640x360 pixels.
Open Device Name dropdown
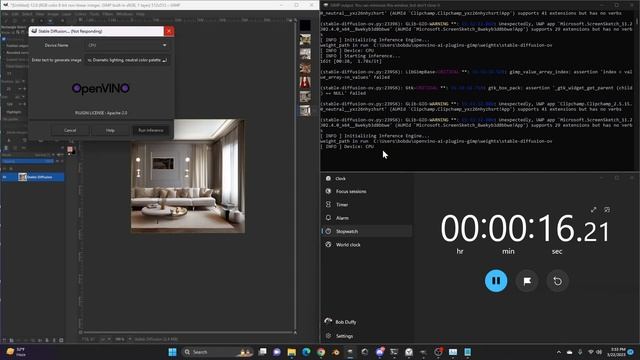click(127, 45)
